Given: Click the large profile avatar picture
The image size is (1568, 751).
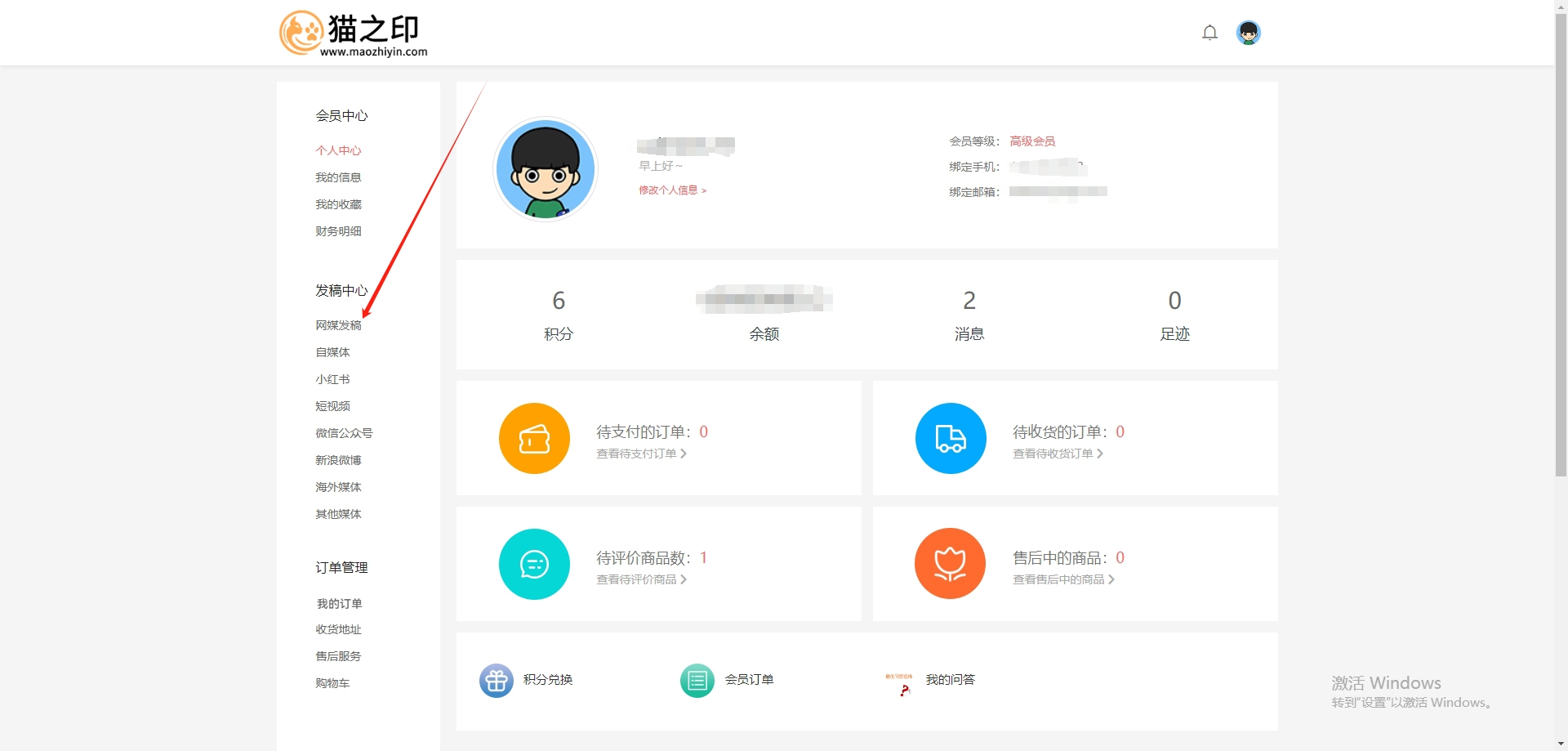Looking at the screenshot, I should [x=546, y=169].
